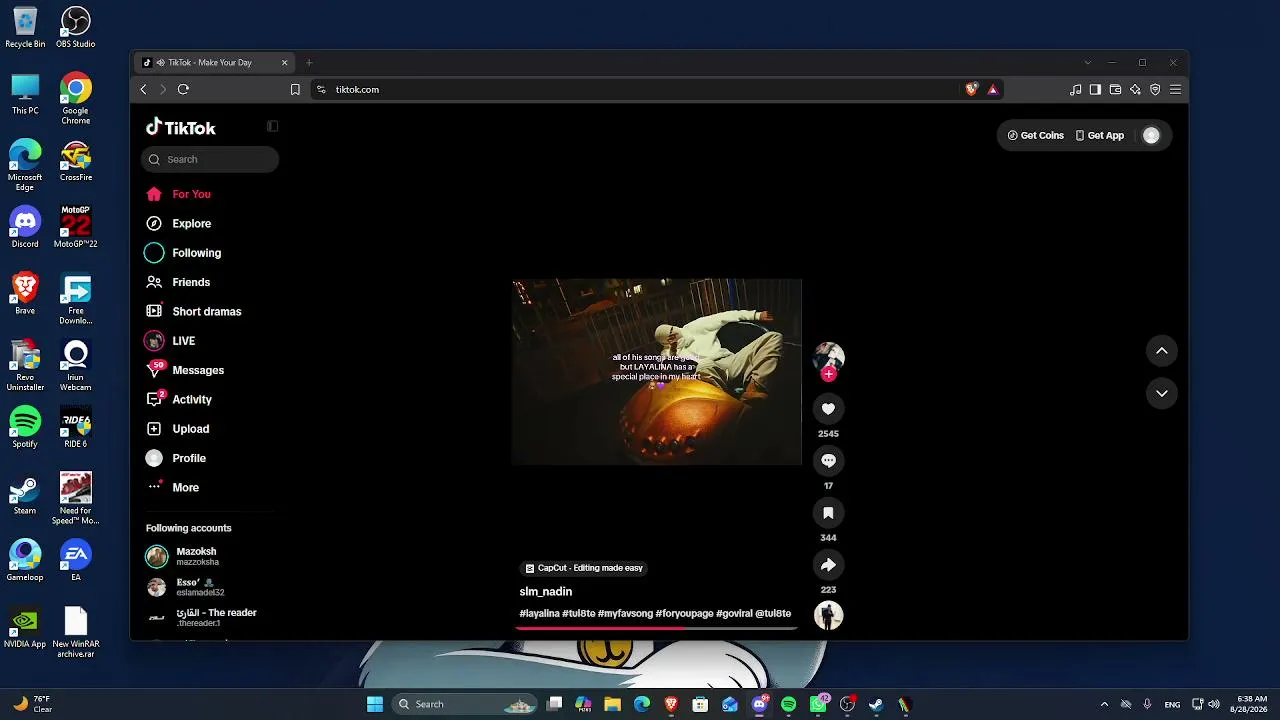Pause the playing video thumbnail

click(657, 372)
